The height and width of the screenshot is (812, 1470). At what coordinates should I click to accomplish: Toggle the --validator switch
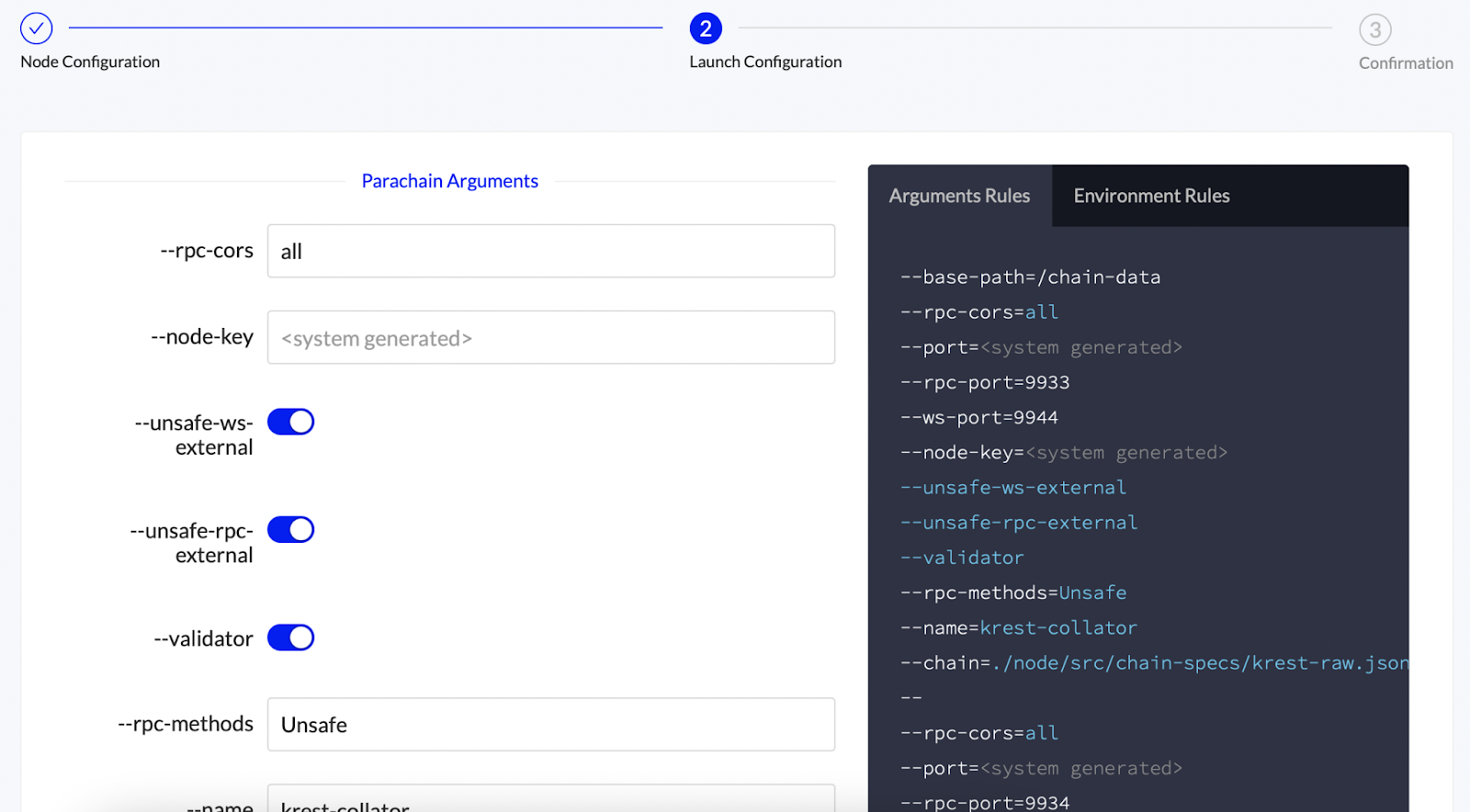pos(290,637)
